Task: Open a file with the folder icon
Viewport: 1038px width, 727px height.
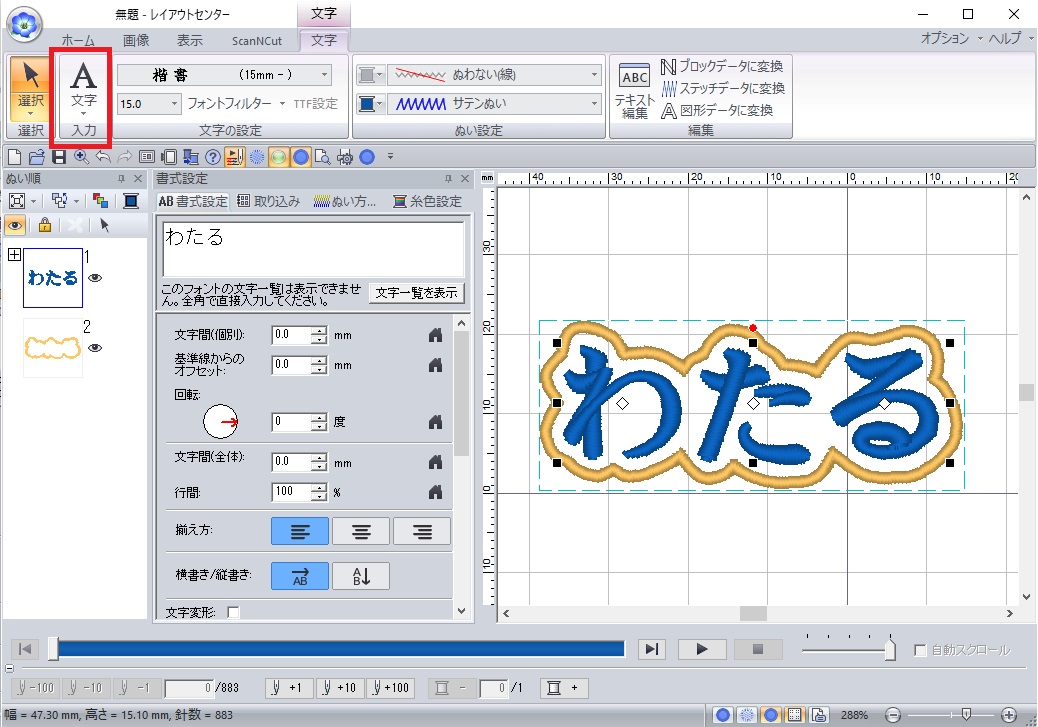Action: 36,157
